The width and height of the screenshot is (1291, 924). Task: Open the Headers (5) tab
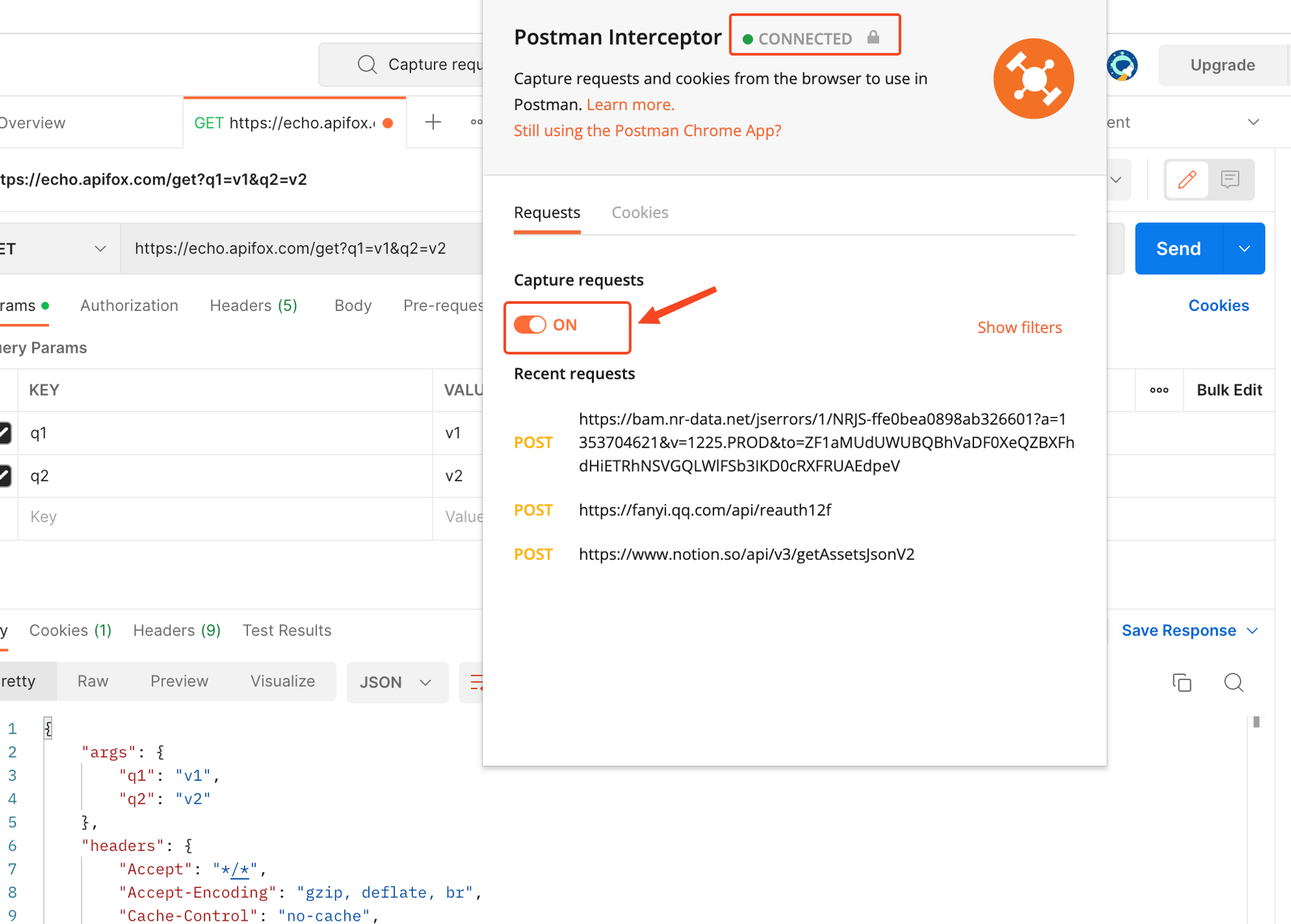click(252, 305)
